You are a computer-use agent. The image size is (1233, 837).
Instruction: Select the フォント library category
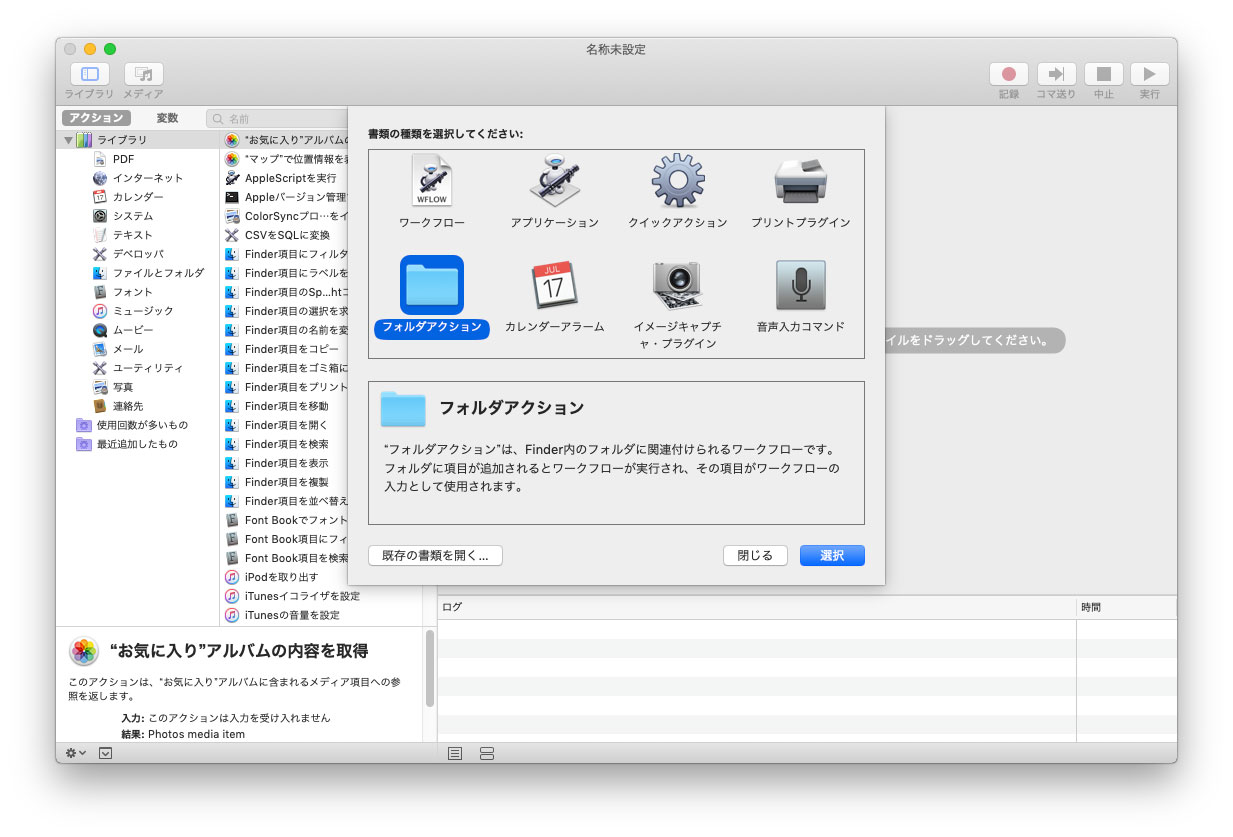coord(123,292)
